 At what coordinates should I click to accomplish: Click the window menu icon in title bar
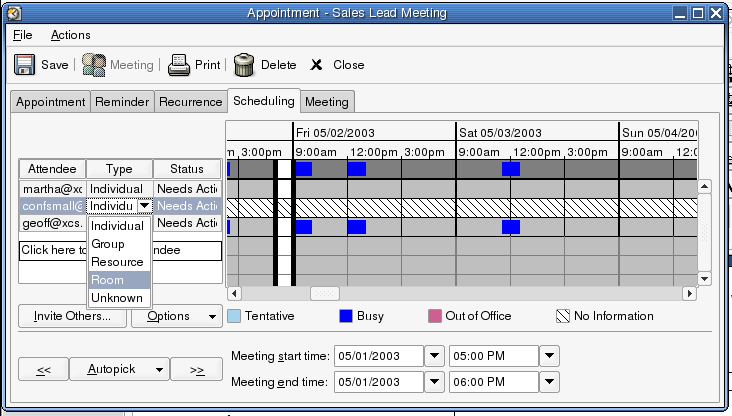pyautogui.click(x=13, y=13)
